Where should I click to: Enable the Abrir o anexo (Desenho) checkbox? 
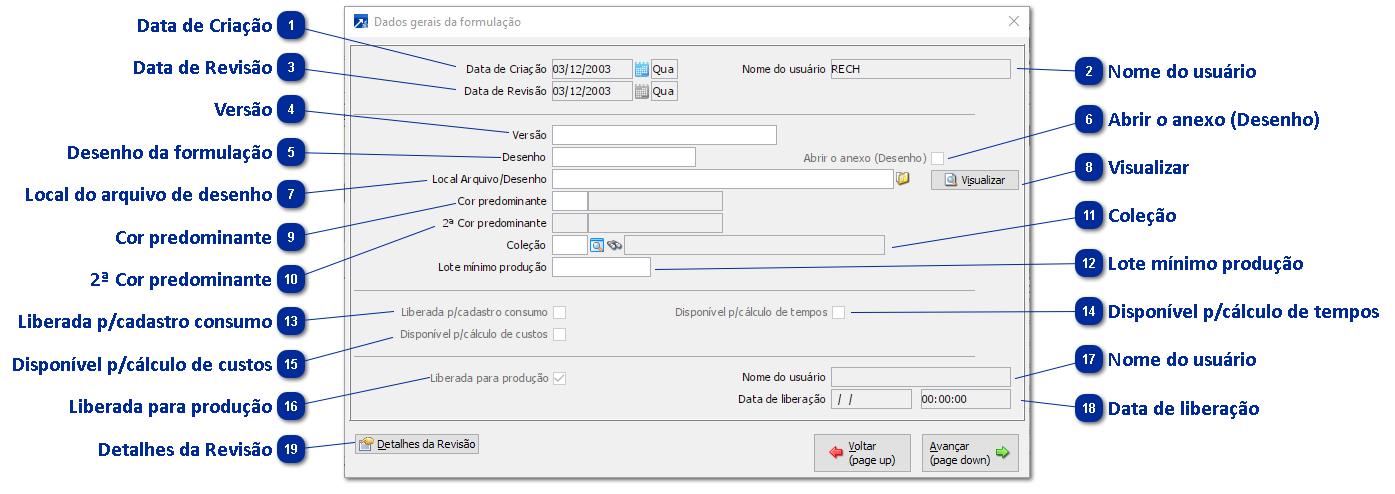click(x=938, y=158)
